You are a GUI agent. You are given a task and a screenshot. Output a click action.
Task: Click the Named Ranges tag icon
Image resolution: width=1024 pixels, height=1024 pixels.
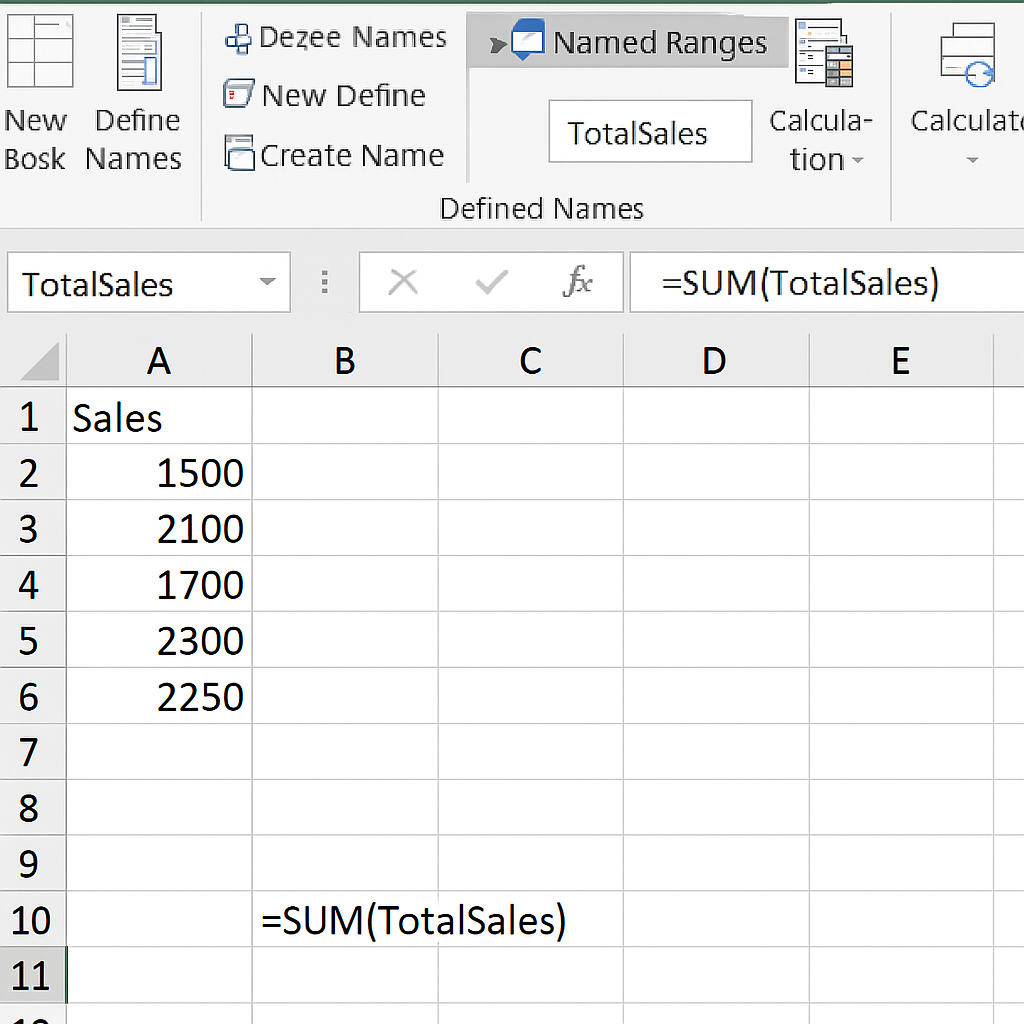click(x=528, y=40)
